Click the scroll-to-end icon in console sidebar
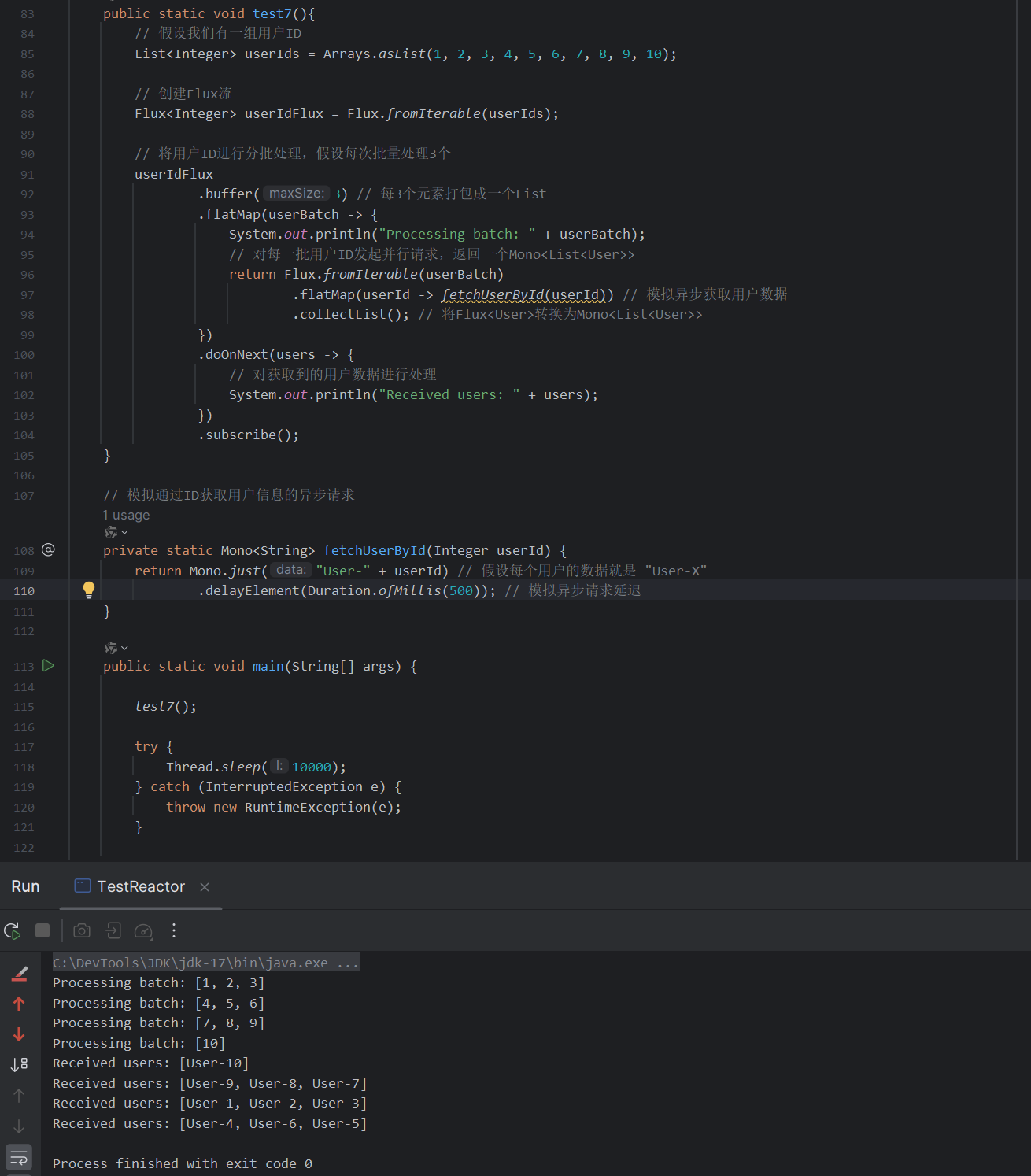The height and width of the screenshot is (1176, 1031). point(20,1065)
